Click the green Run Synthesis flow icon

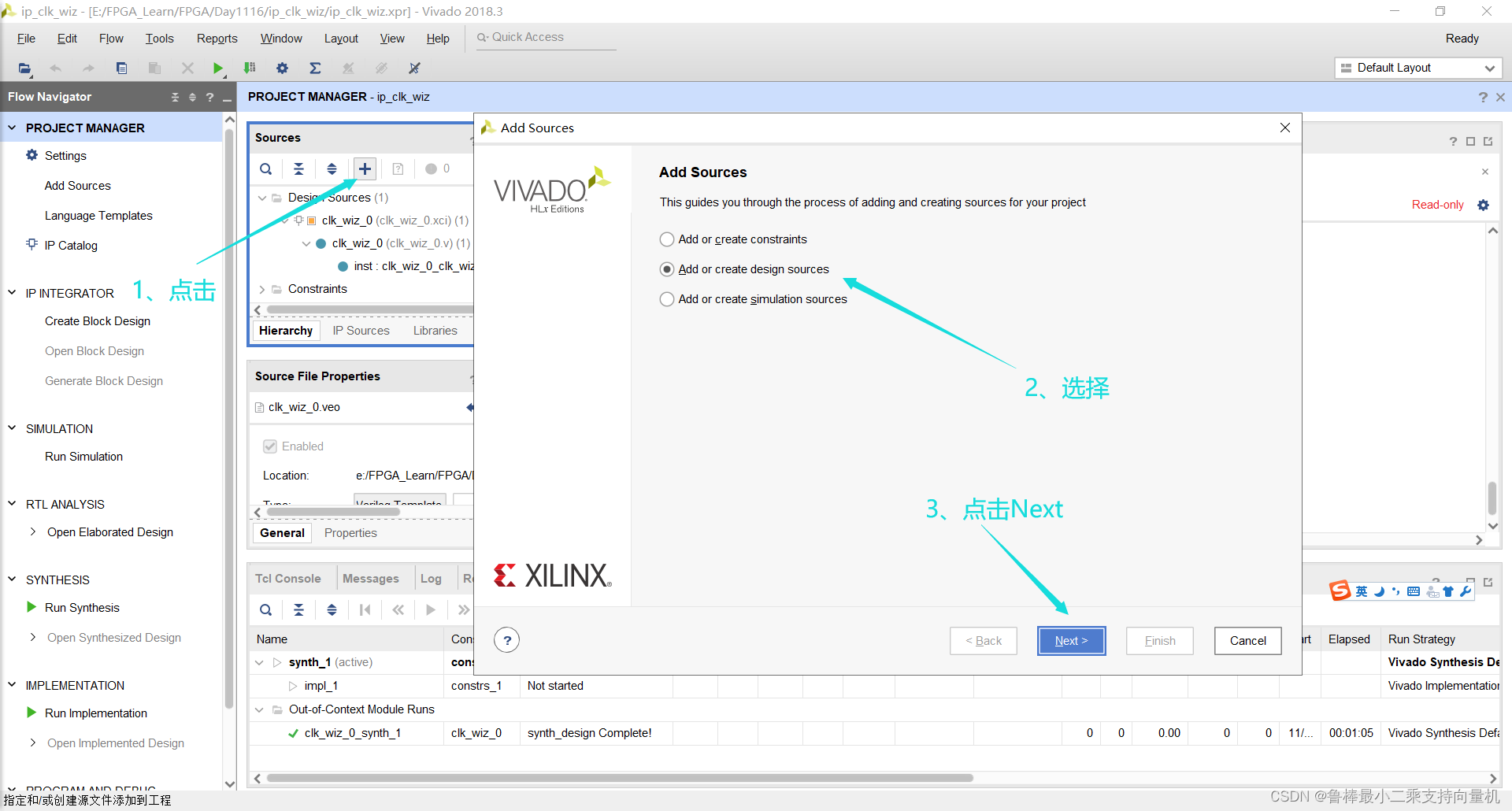(218, 69)
